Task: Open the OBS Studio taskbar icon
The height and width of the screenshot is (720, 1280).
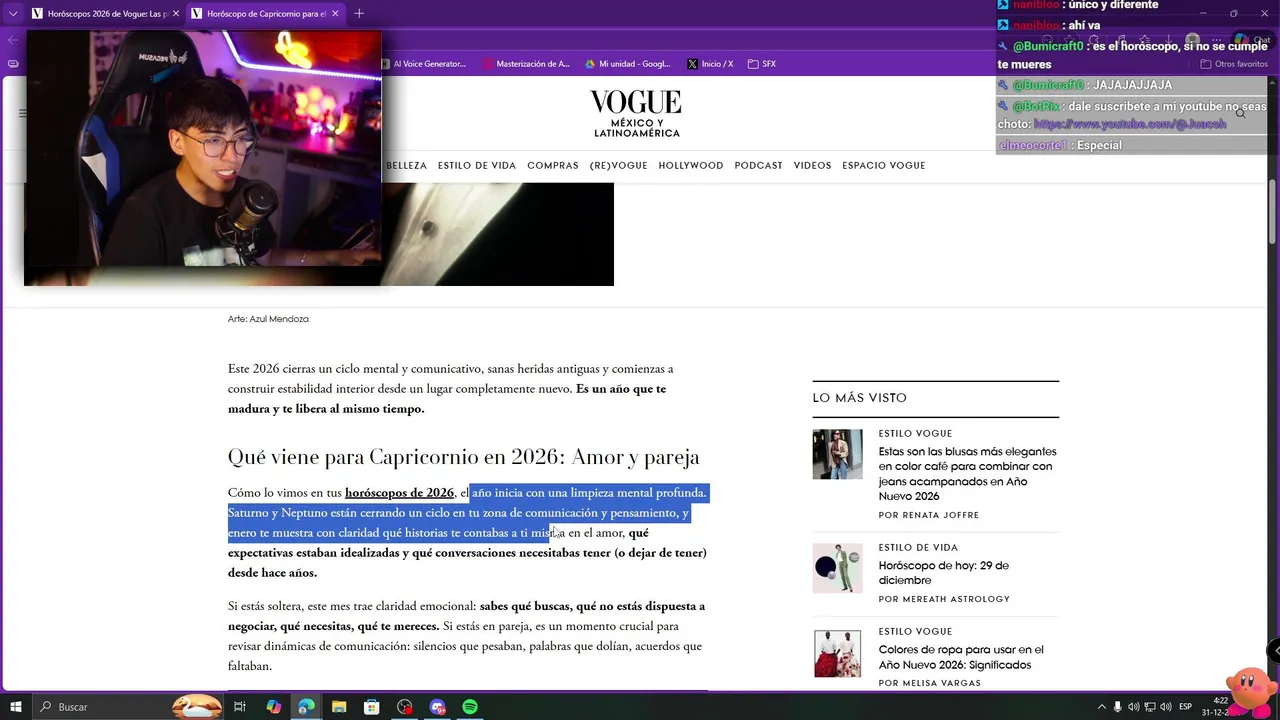Action: point(404,707)
